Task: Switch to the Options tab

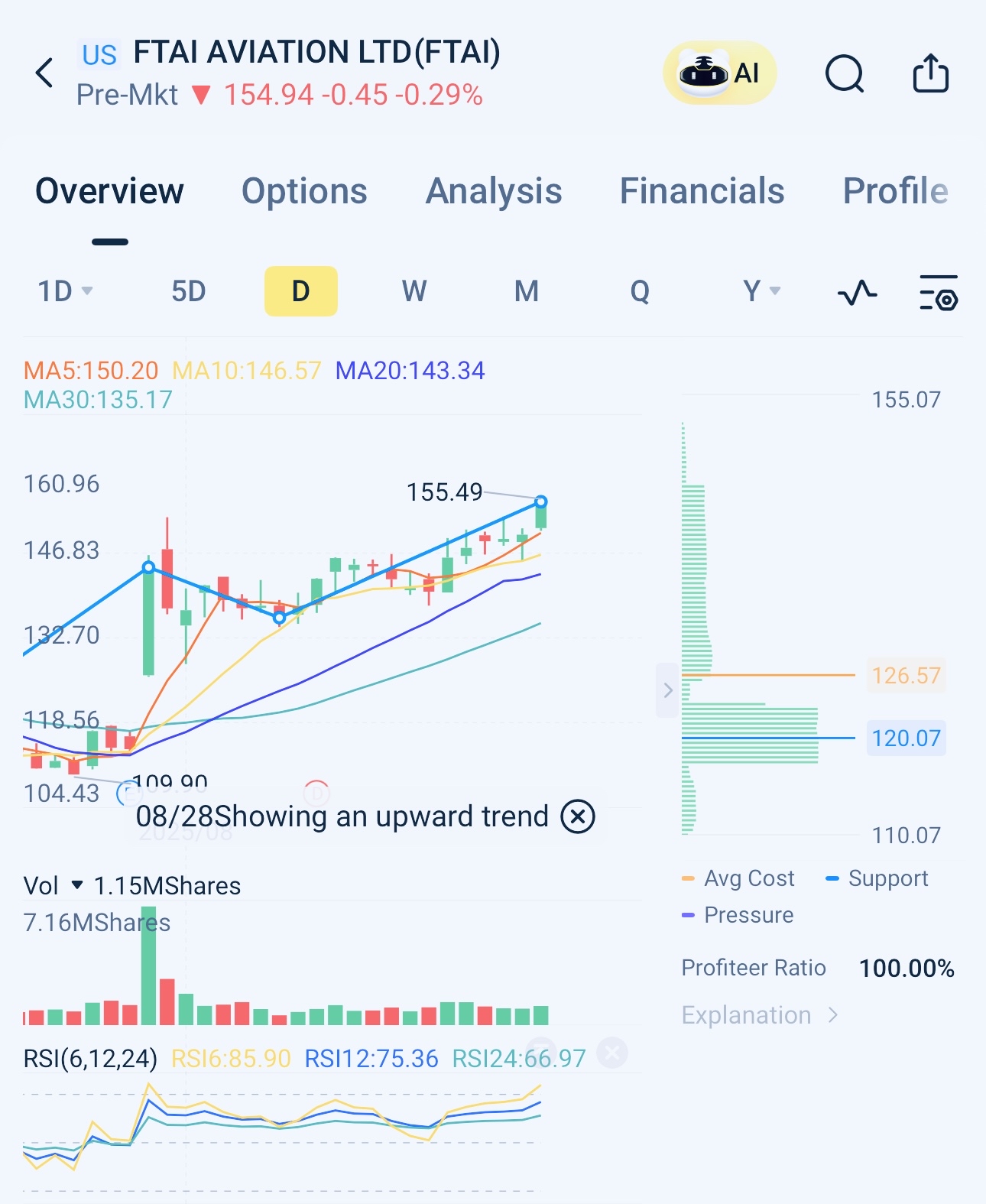Action: tap(304, 191)
